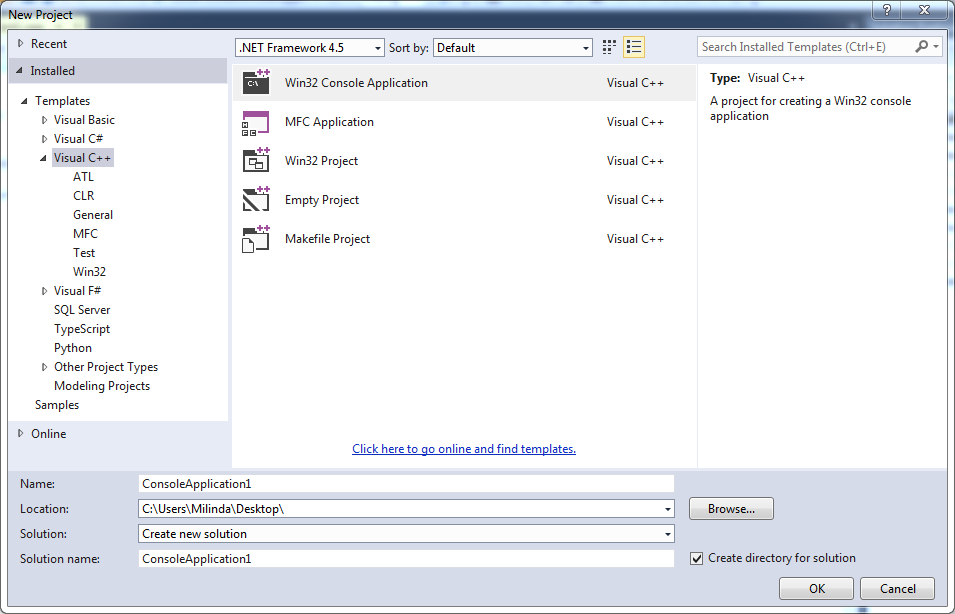The height and width of the screenshot is (614, 955).
Task: Select the General category
Action: [x=93, y=214]
